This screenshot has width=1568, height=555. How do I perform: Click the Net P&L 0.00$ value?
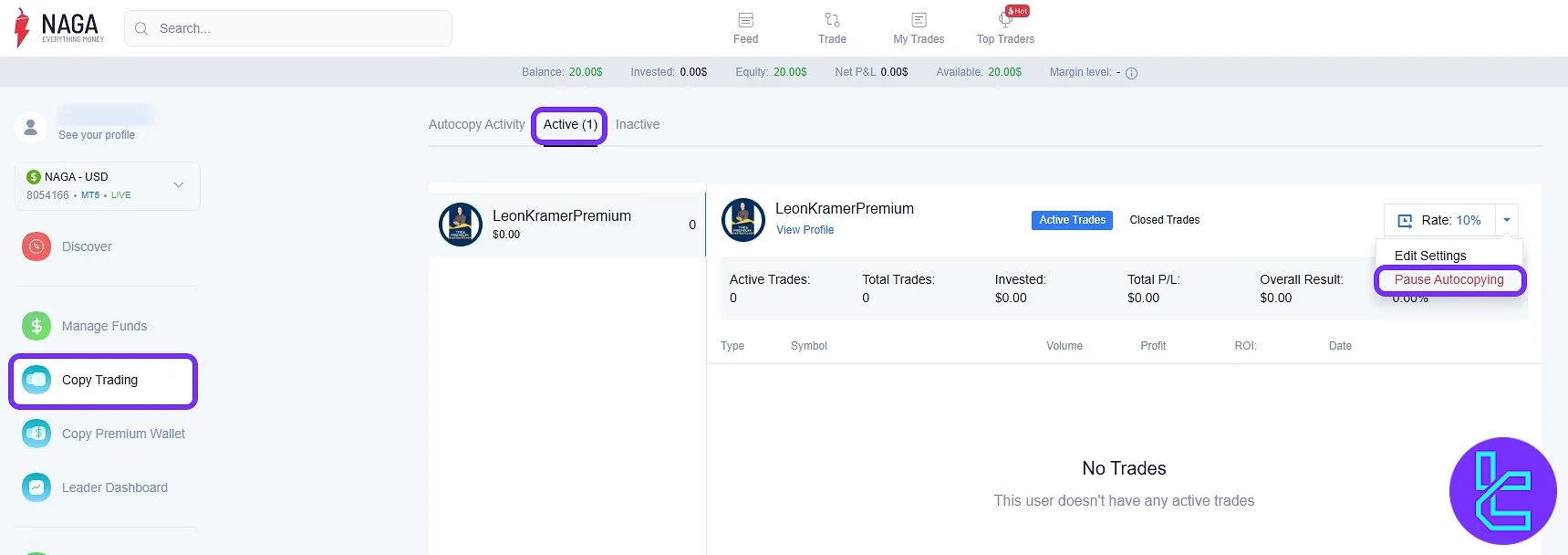894,72
